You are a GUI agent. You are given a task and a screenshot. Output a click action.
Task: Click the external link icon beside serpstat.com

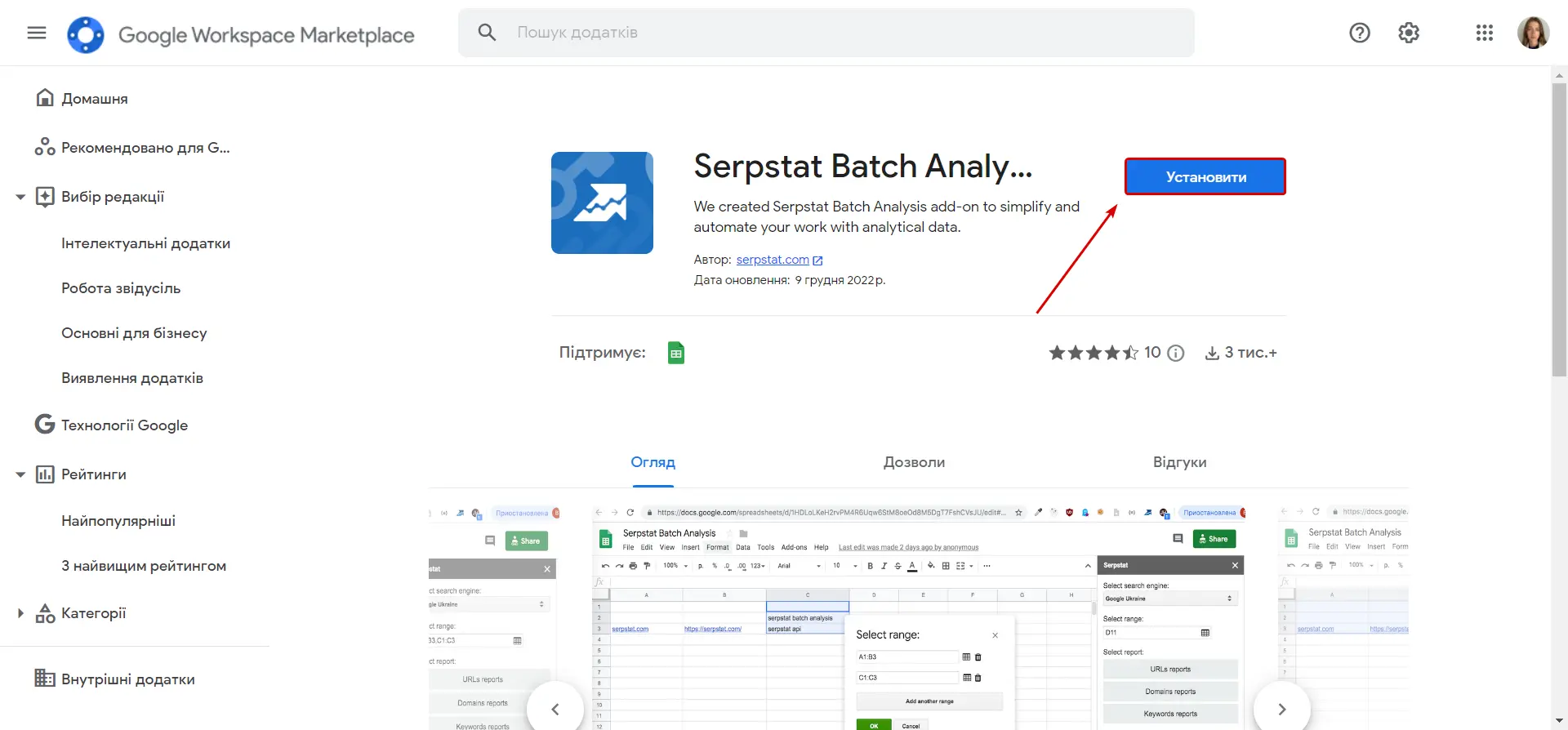pyautogui.click(x=817, y=260)
